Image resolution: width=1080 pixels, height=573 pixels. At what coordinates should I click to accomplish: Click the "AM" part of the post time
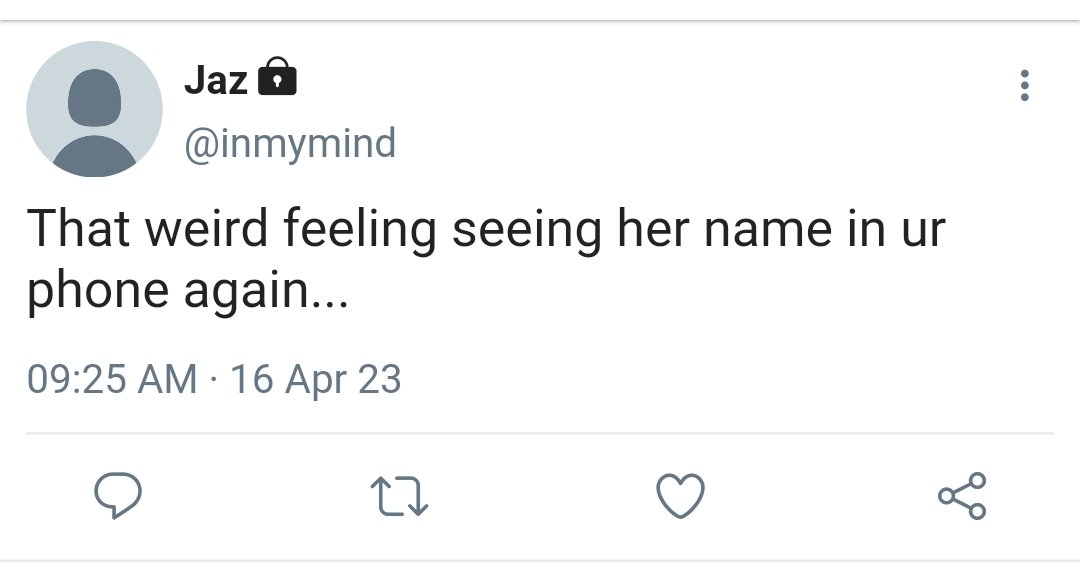[x=167, y=379]
